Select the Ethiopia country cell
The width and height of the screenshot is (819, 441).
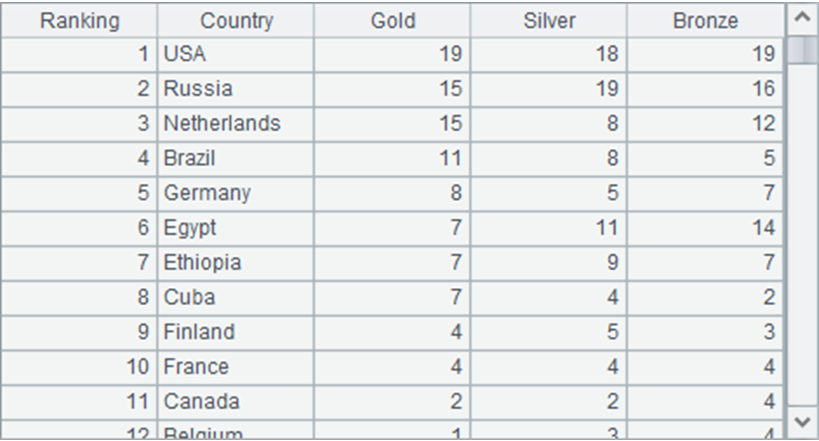tap(236, 263)
